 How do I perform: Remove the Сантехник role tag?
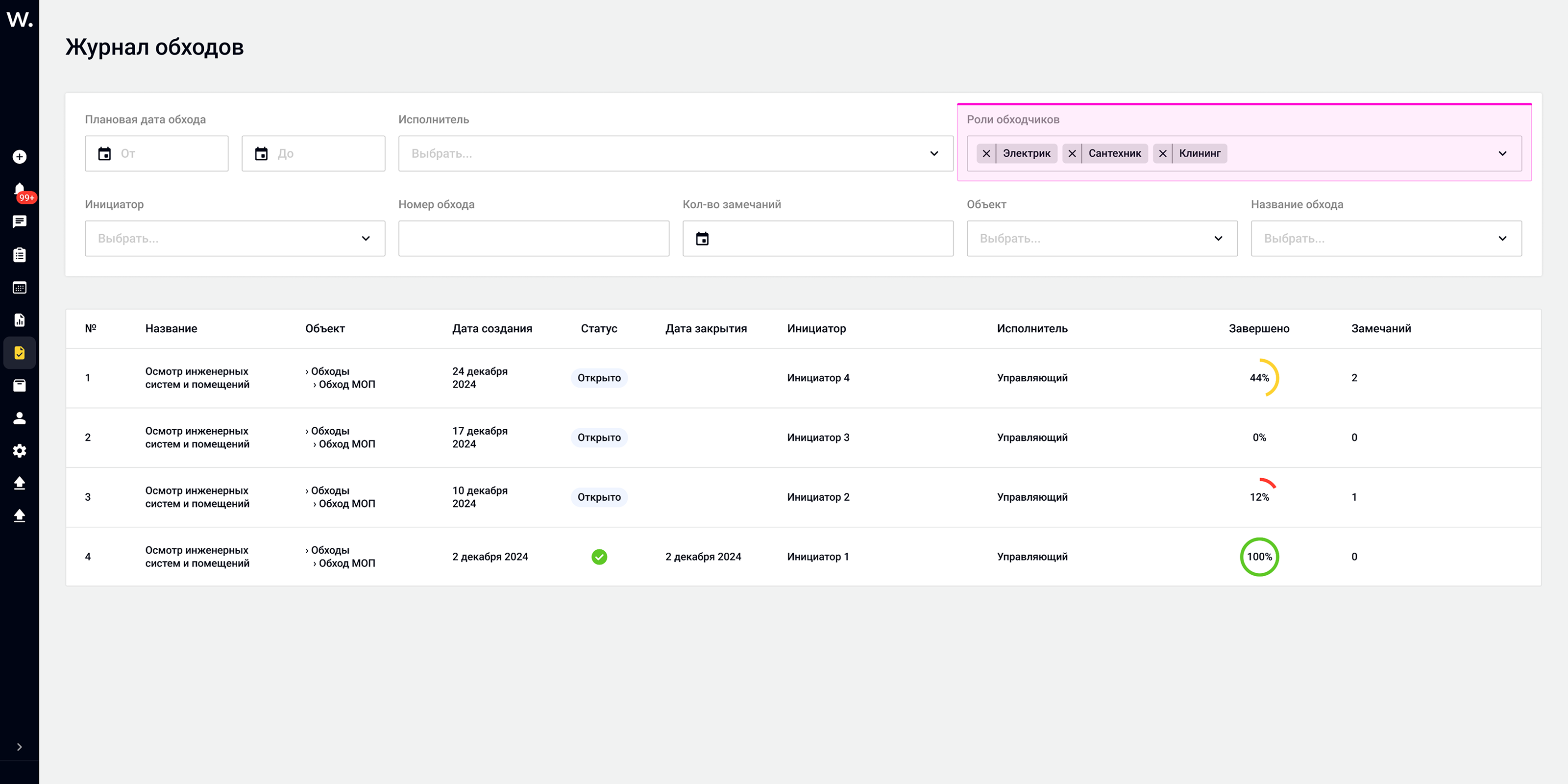1073,153
